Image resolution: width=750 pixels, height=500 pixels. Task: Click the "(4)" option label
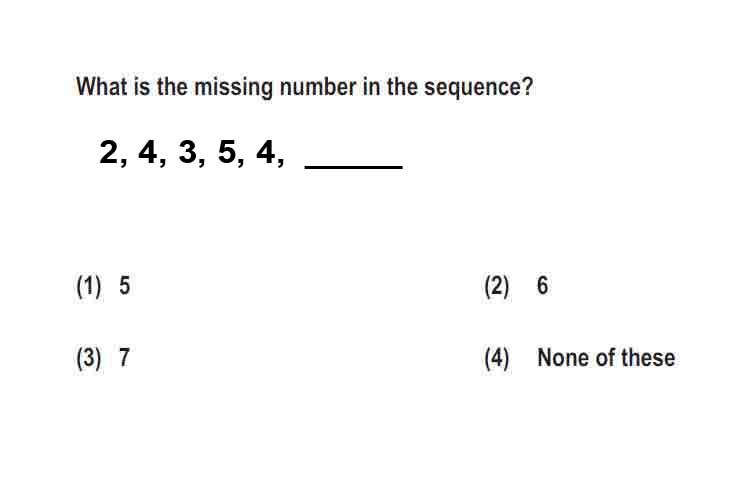[x=497, y=358]
